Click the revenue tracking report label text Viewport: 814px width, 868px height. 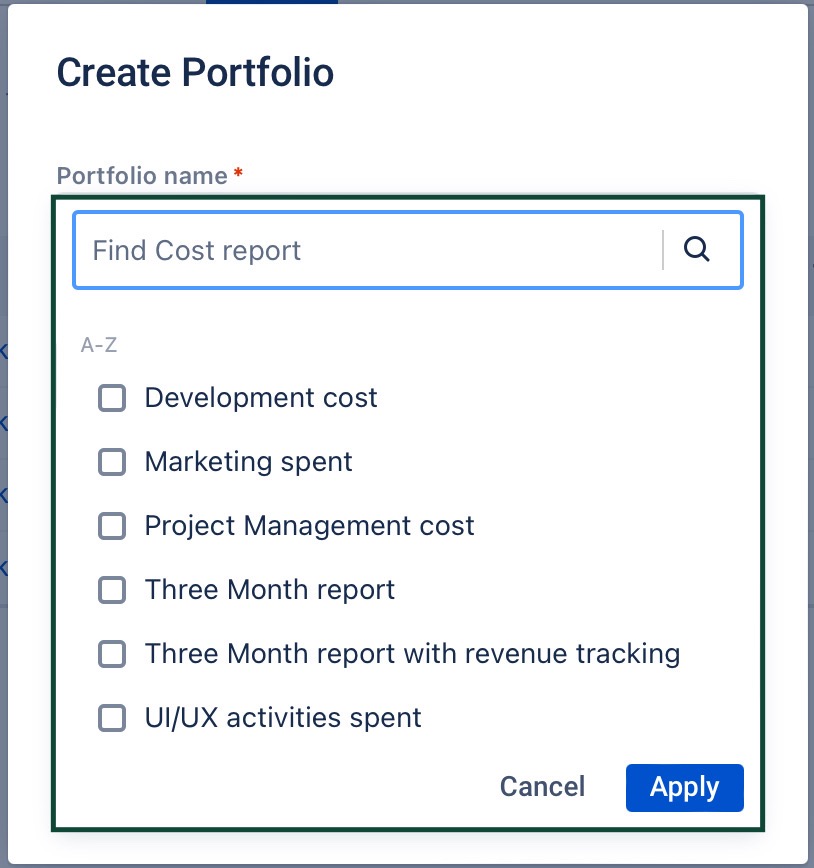[412, 654]
